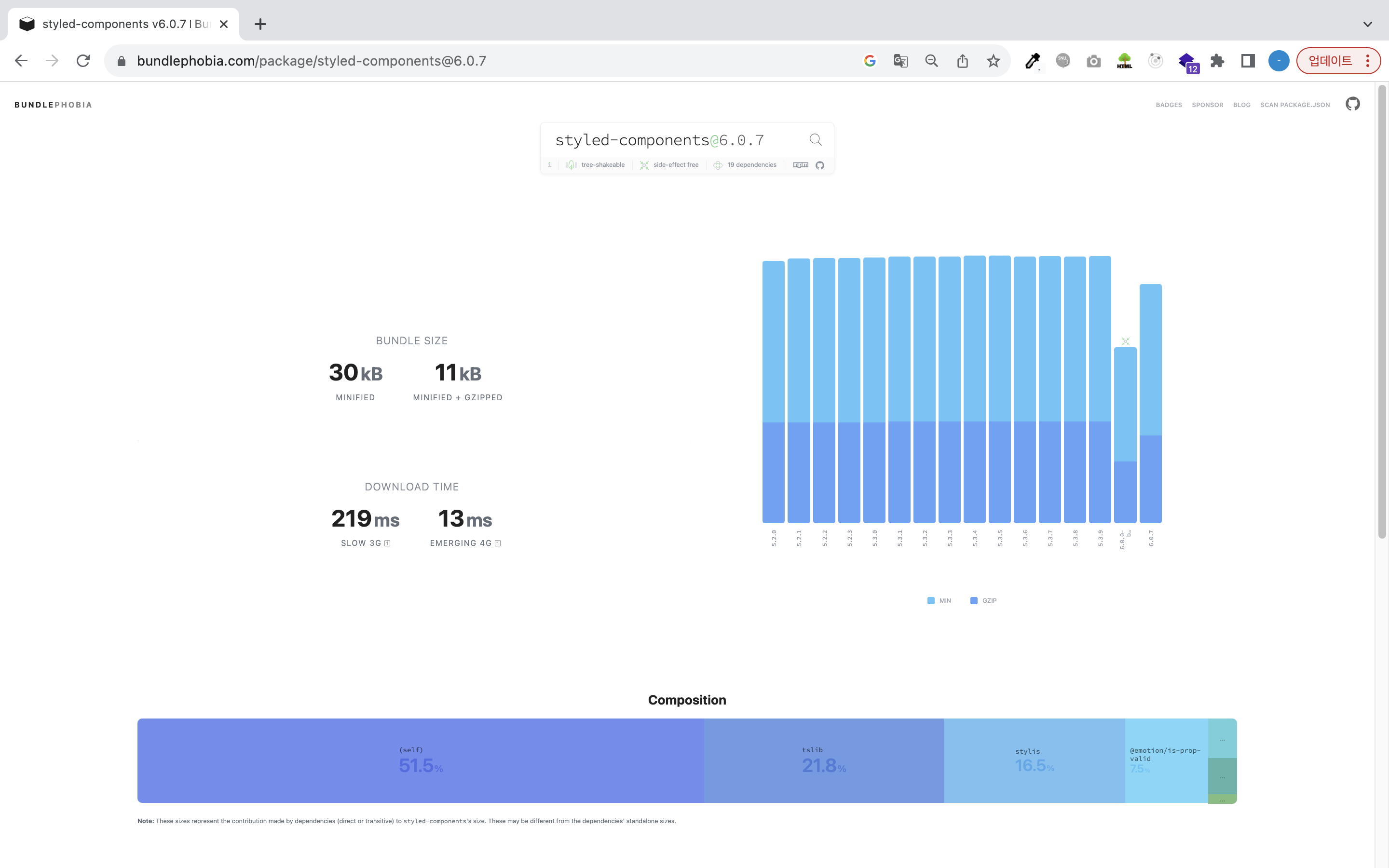Open the npm link icon

pos(800,165)
